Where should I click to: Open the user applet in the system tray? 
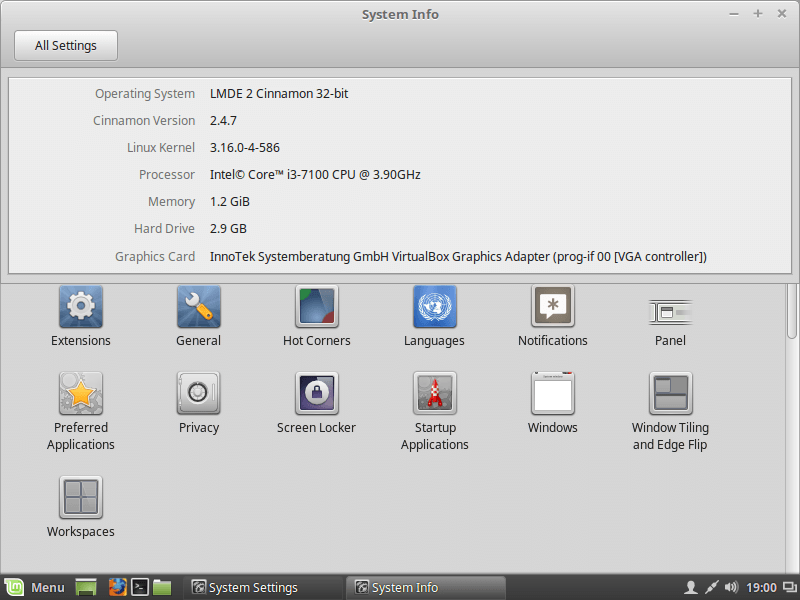point(691,587)
